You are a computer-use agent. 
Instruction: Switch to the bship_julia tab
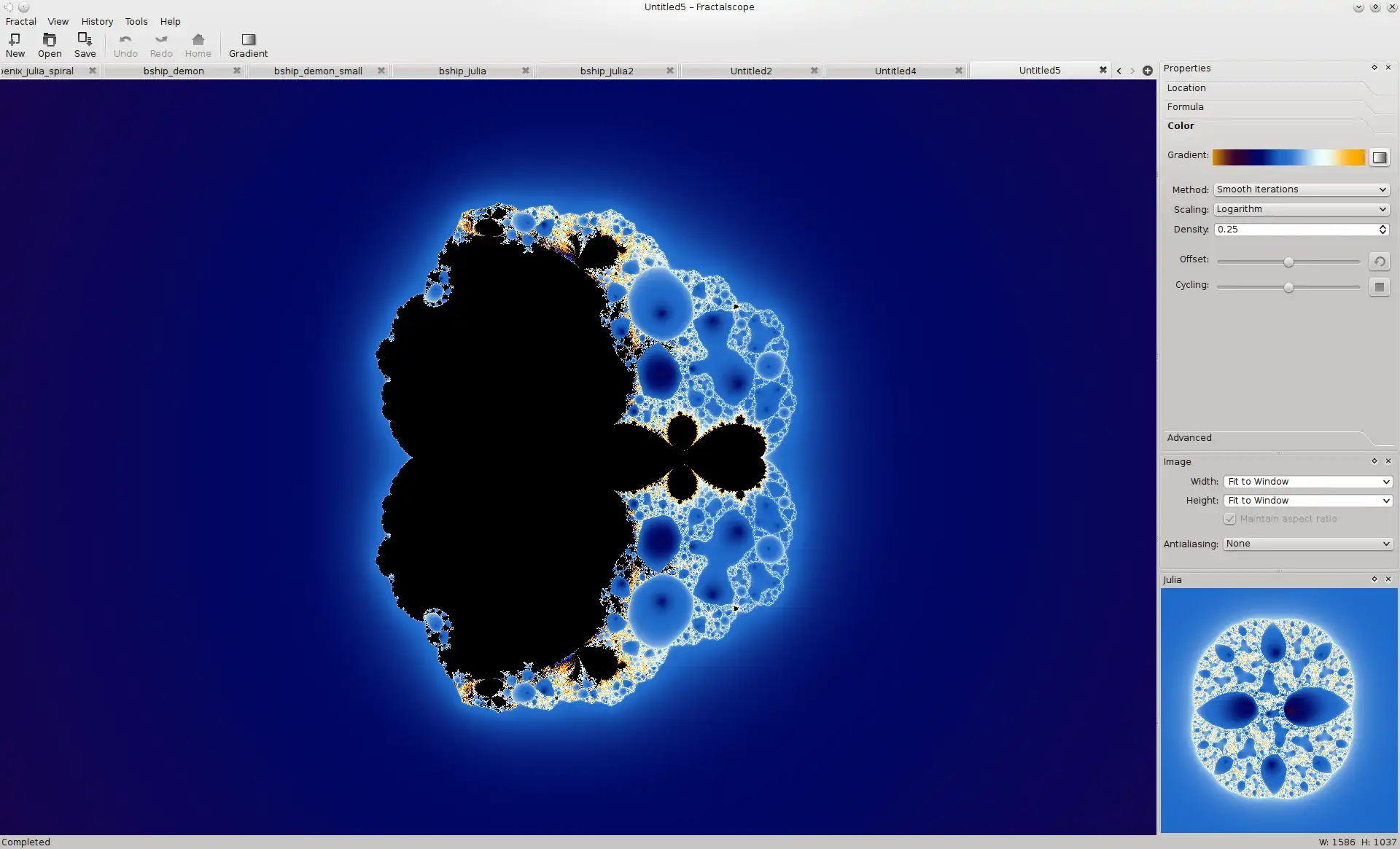coord(460,70)
